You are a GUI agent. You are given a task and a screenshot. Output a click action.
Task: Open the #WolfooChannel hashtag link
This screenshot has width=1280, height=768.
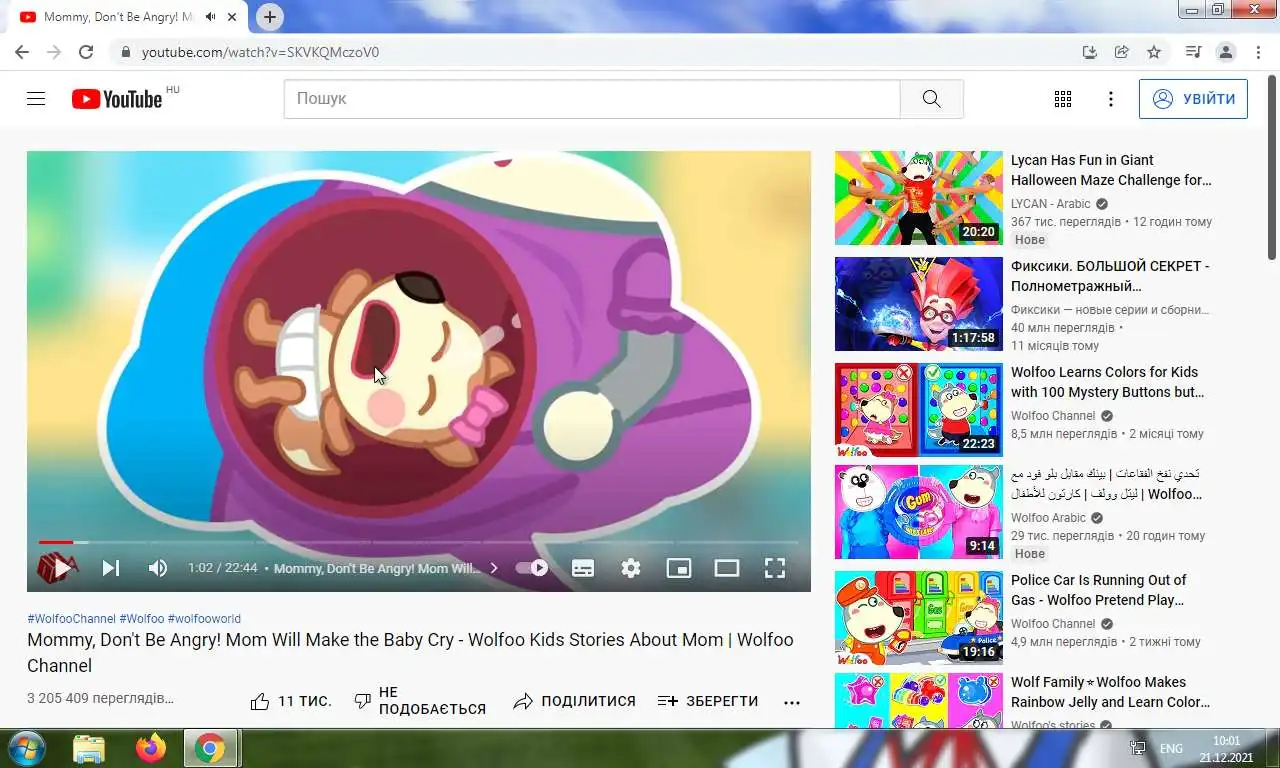tap(71, 619)
